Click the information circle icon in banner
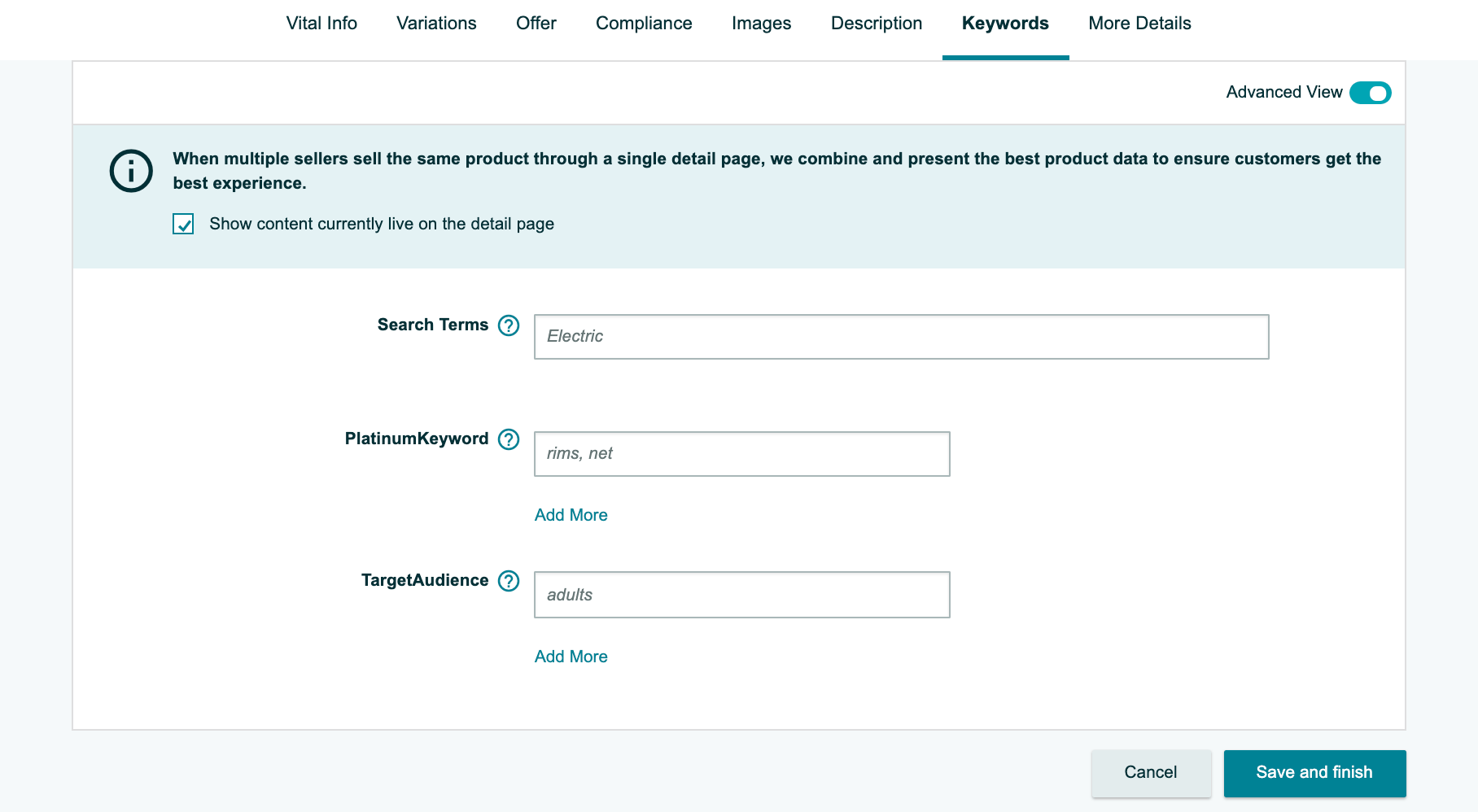Viewport: 1478px width, 812px height. [131, 171]
